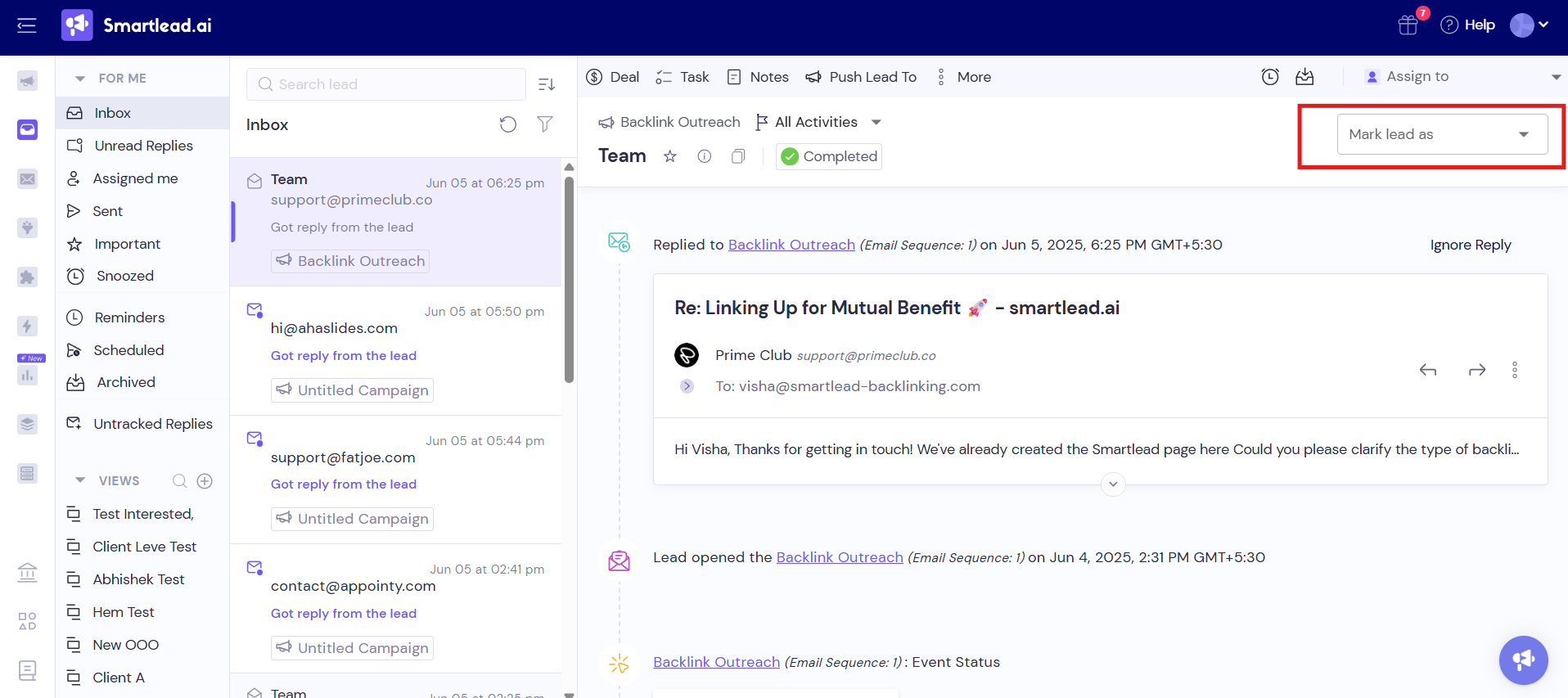Open the lightning bolt icon in rail
Screen dimensions: 1568x698
click(27, 326)
